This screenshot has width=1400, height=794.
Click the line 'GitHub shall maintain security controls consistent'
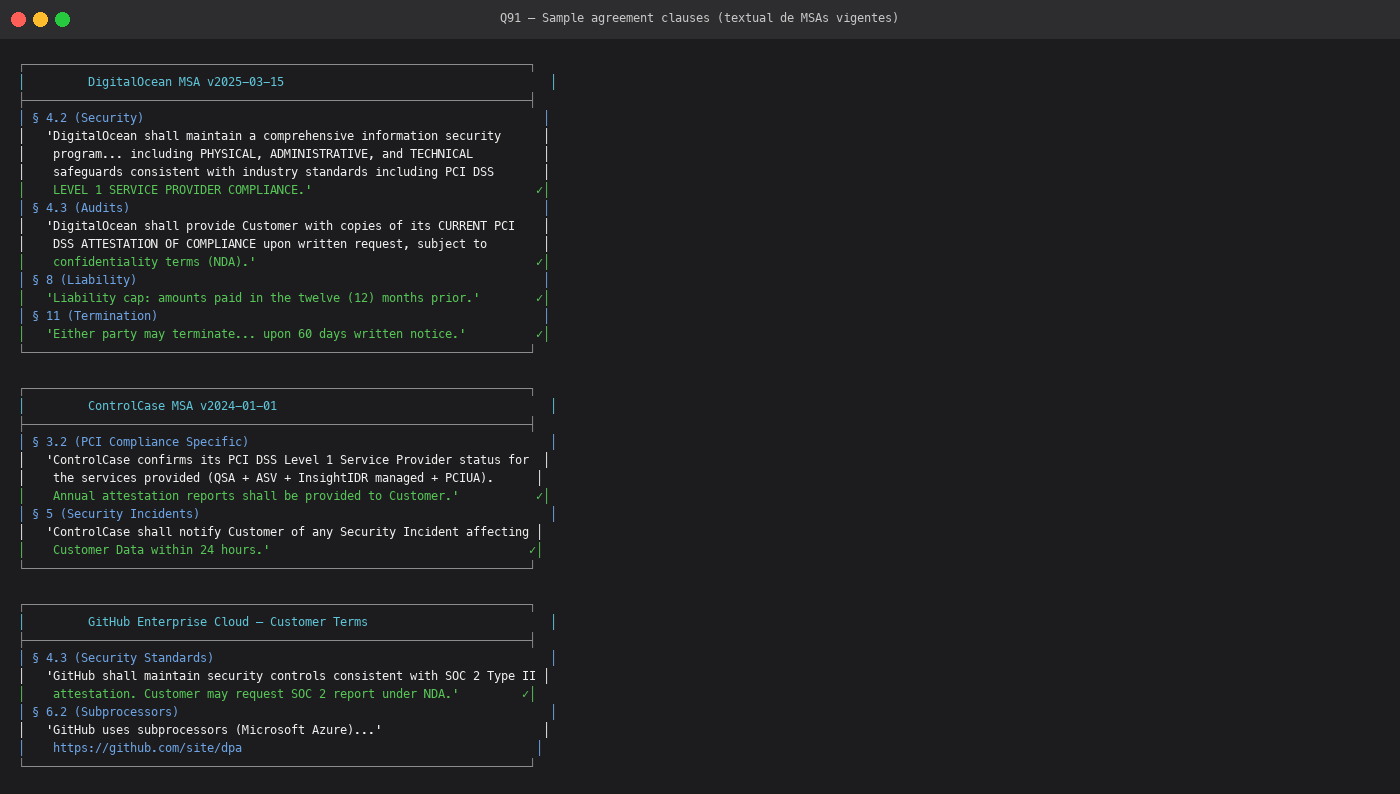[291, 676]
